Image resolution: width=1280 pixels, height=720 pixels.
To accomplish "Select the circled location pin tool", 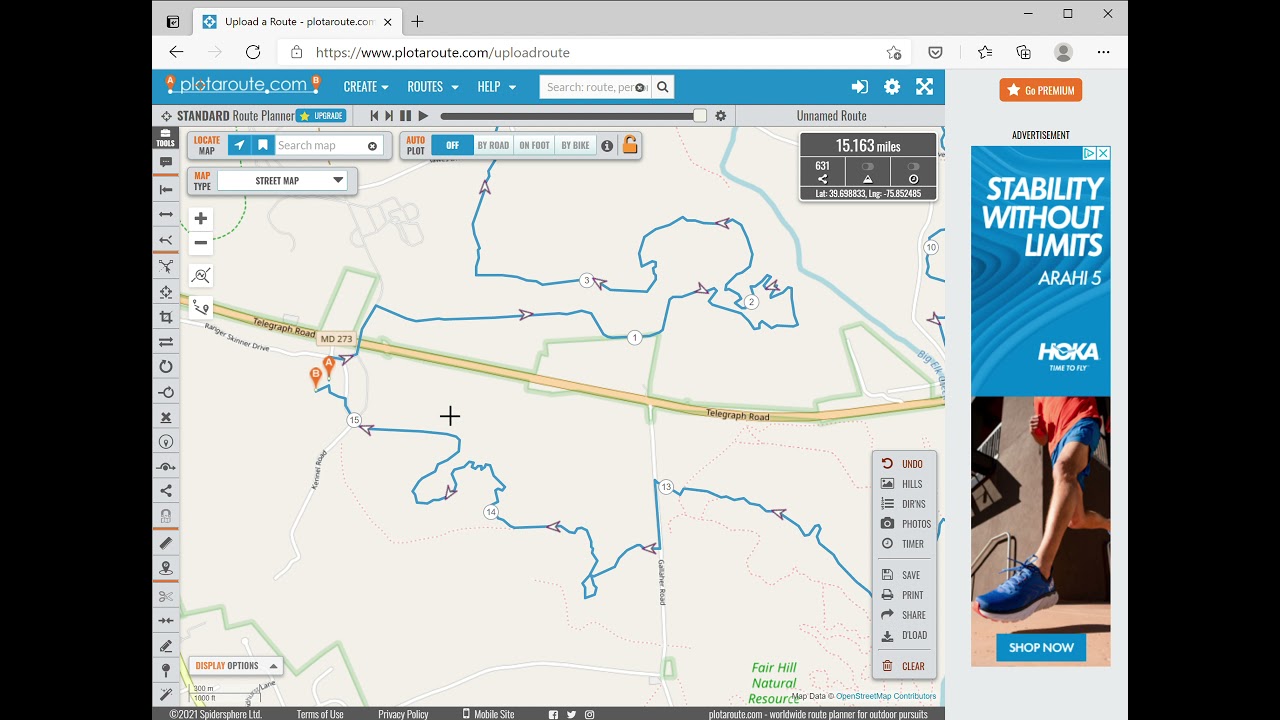I will (166, 441).
